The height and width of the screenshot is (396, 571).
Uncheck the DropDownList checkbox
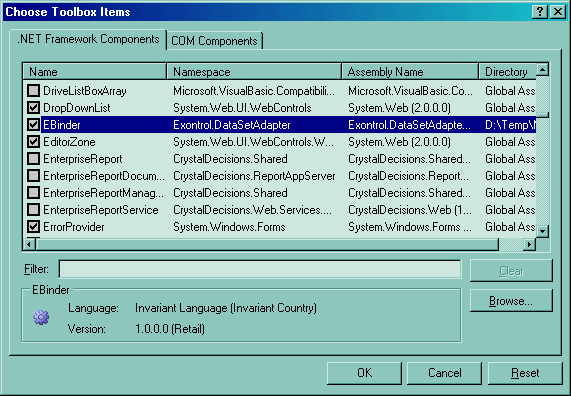click(x=34, y=108)
